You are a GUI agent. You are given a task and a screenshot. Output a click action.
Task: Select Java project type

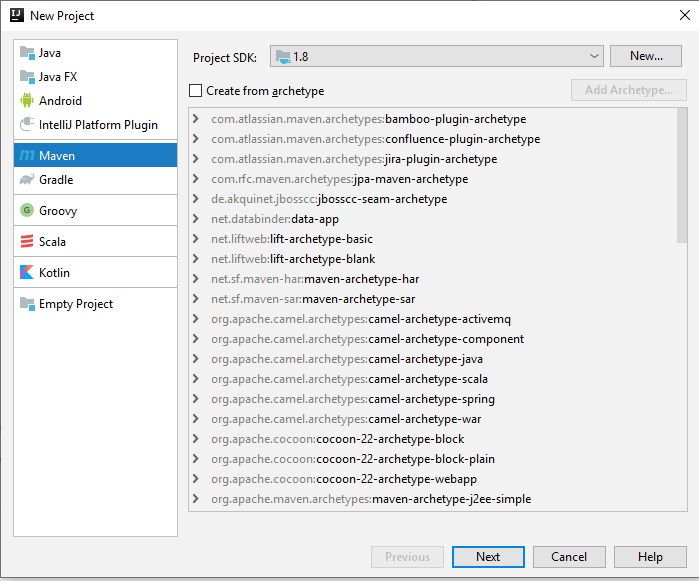[x=95, y=53]
